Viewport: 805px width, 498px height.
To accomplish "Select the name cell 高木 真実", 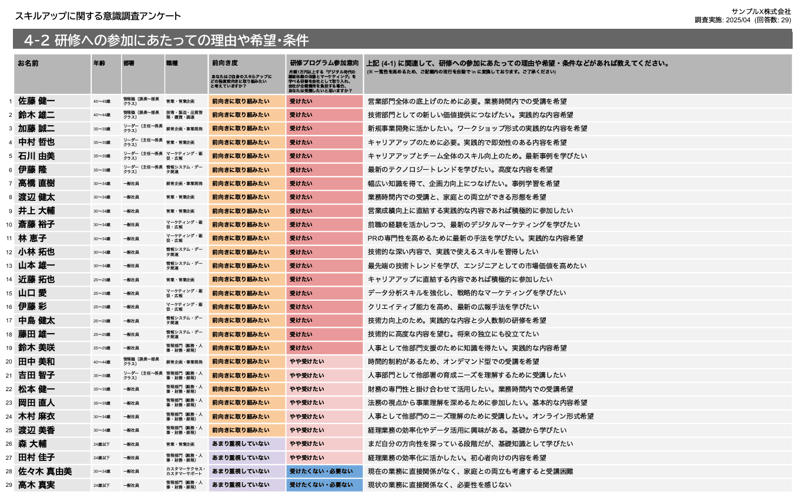I will pos(36,485).
